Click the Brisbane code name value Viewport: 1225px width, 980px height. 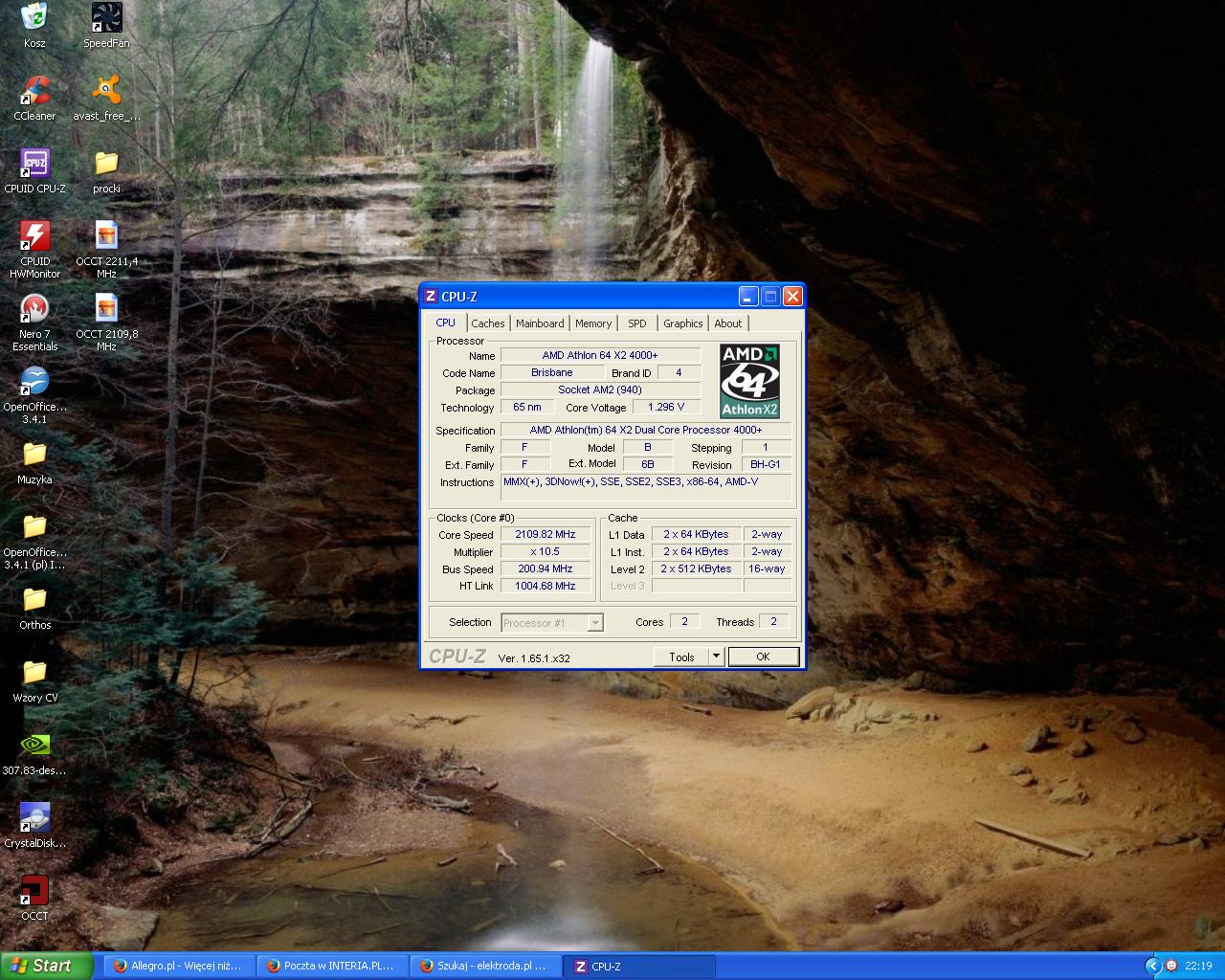coord(552,372)
